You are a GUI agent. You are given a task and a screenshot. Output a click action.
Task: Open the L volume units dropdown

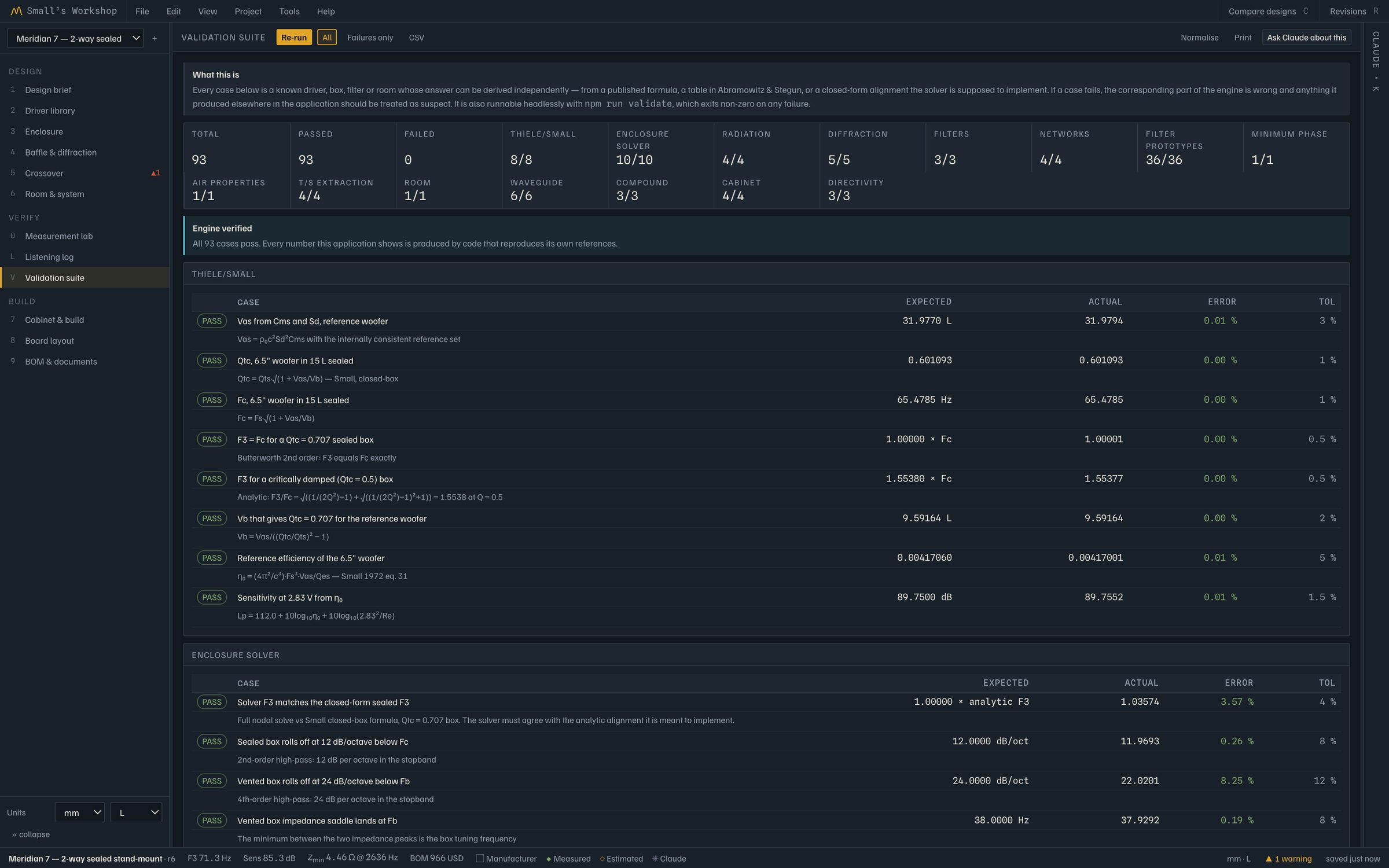pyautogui.click(x=137, y=812)
